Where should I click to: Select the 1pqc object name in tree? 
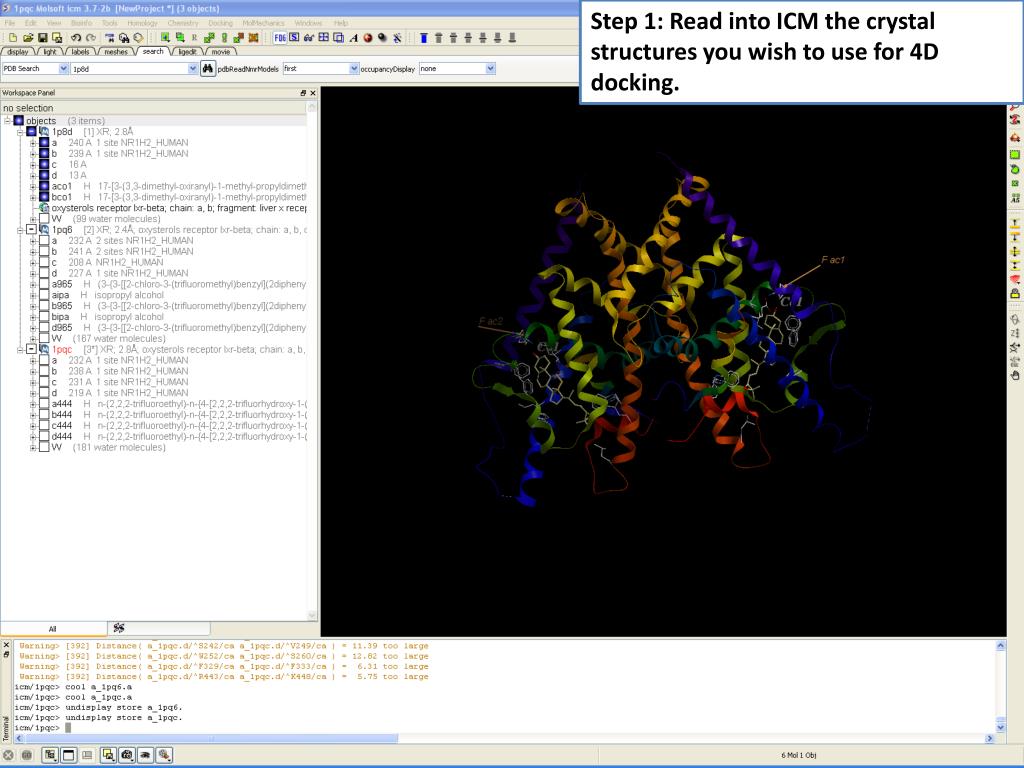pos(62,349)
